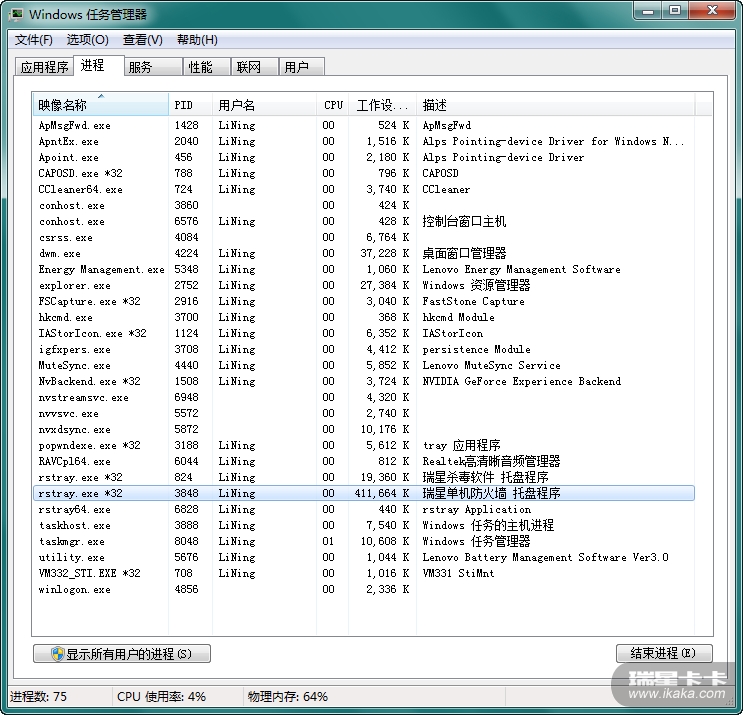Select the FSCapture.exe *32 process
The height and width of the screenshot is (715, 743).
pos(364,301)
